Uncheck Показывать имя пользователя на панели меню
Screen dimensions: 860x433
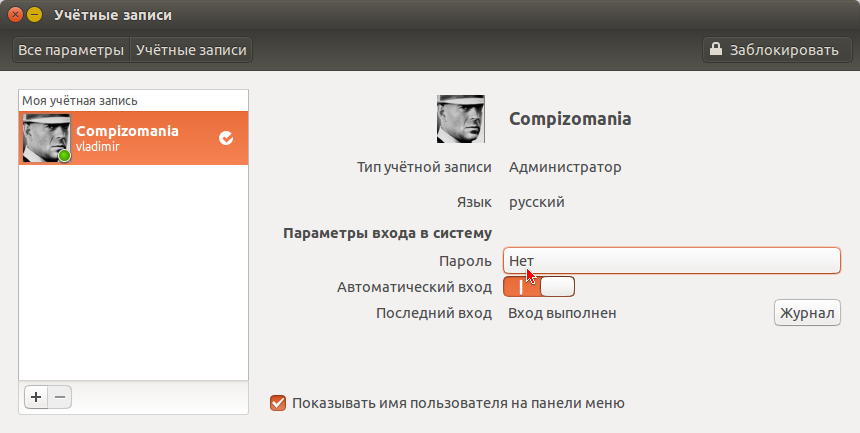pyautogui.click(x=278, y=403)
